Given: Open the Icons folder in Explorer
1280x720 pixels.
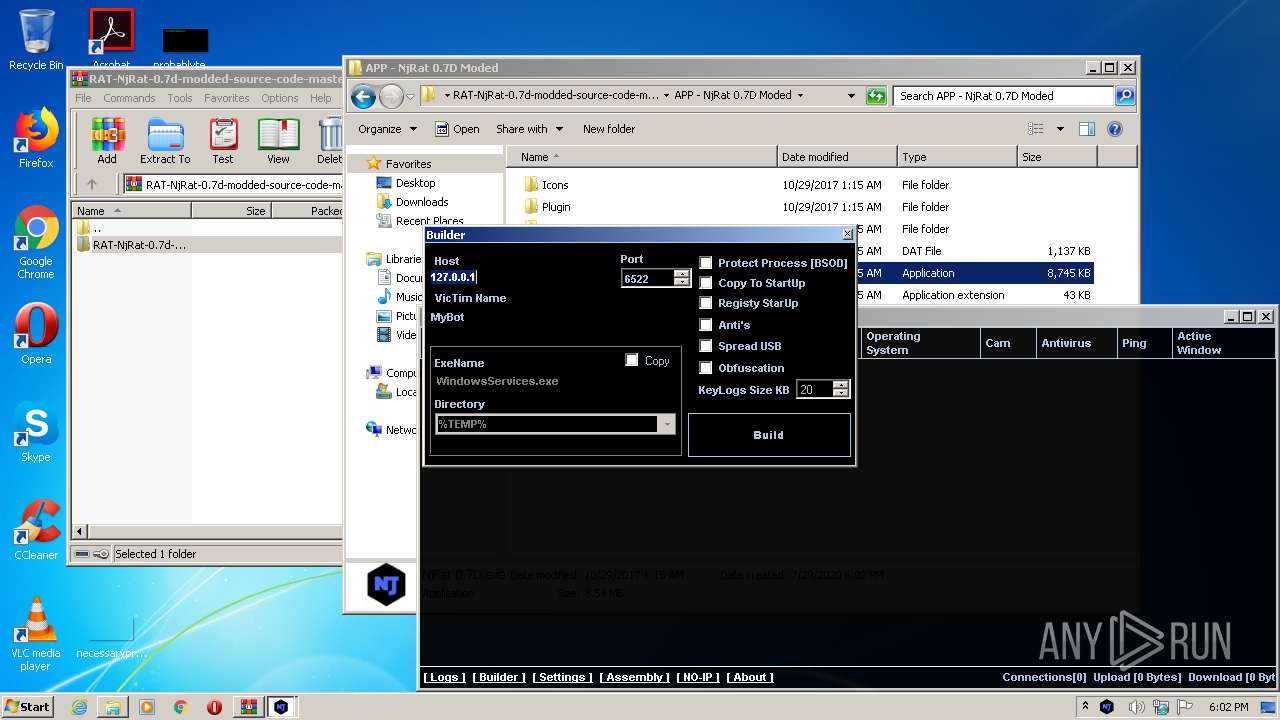Looking at the screenshot, I should (555, 185).
